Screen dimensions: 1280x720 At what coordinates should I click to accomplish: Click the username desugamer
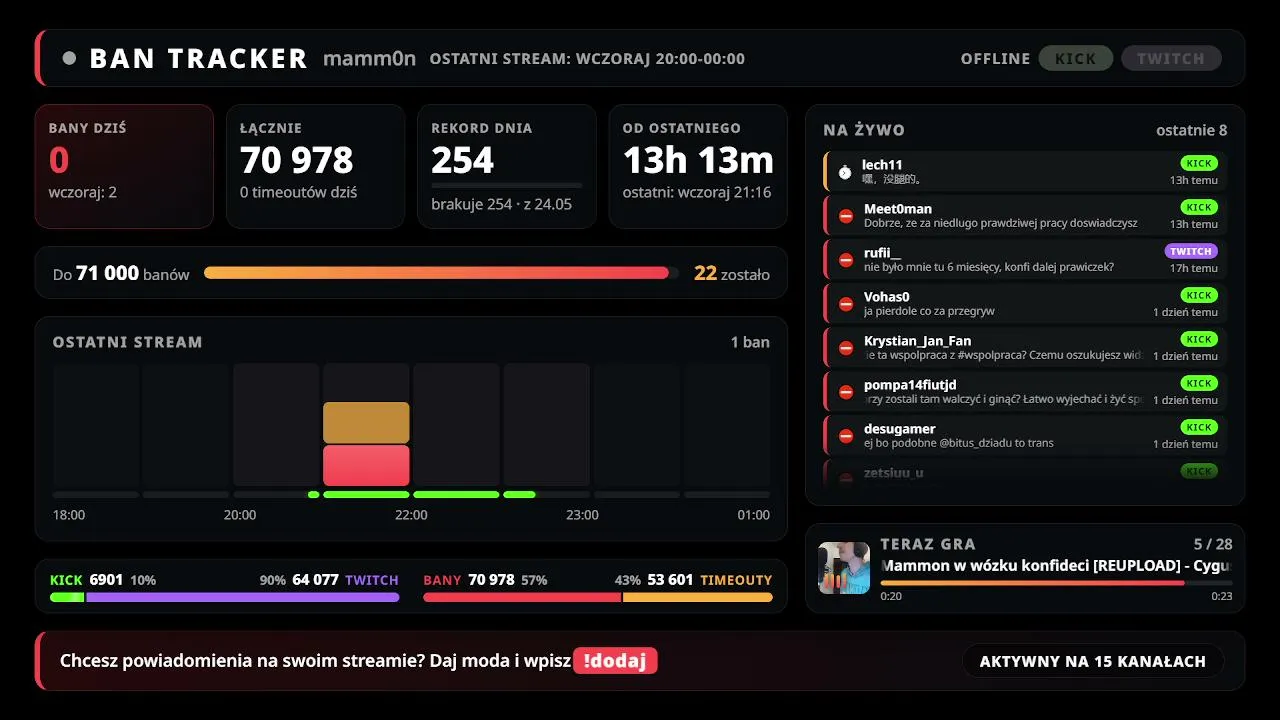[x=900, y=429]
